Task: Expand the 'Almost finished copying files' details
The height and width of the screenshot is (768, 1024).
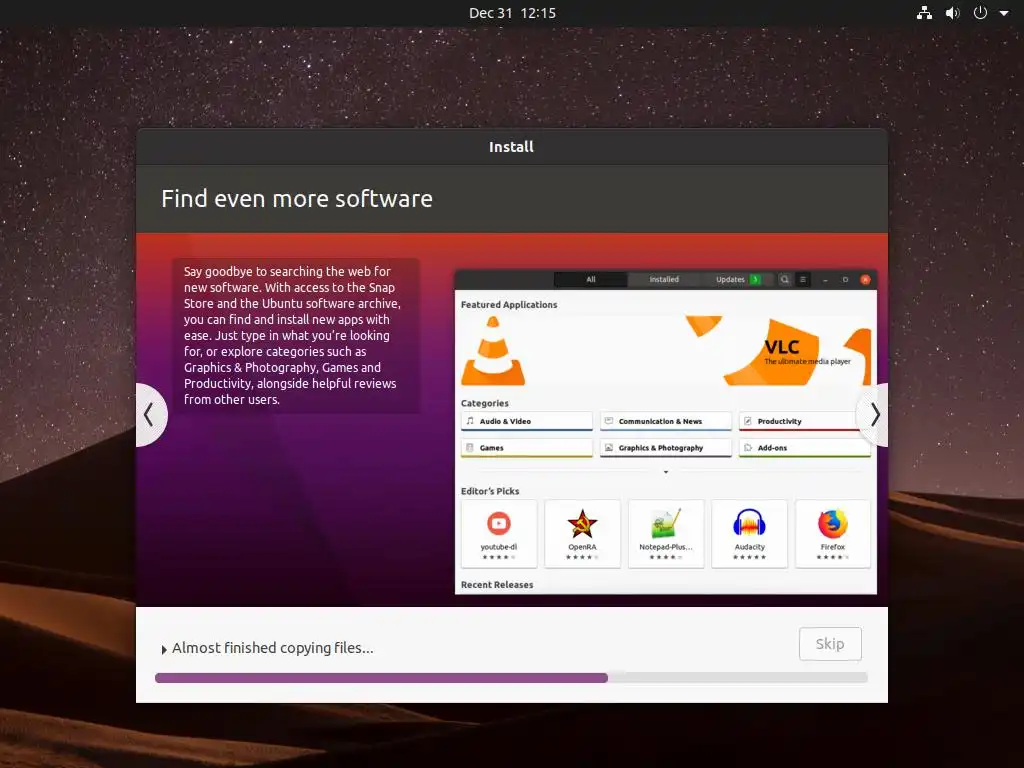Action: tap(164, 649)
